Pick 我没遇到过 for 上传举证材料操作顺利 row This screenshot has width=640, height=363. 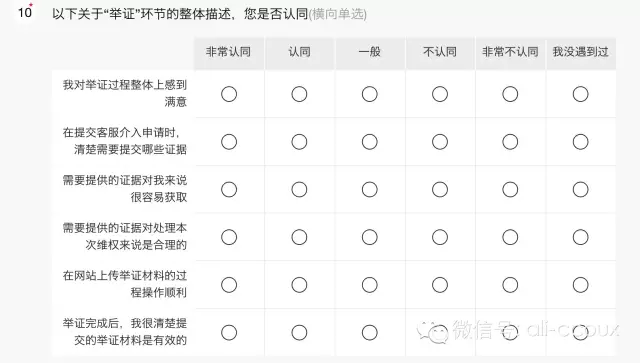point(580,285)
